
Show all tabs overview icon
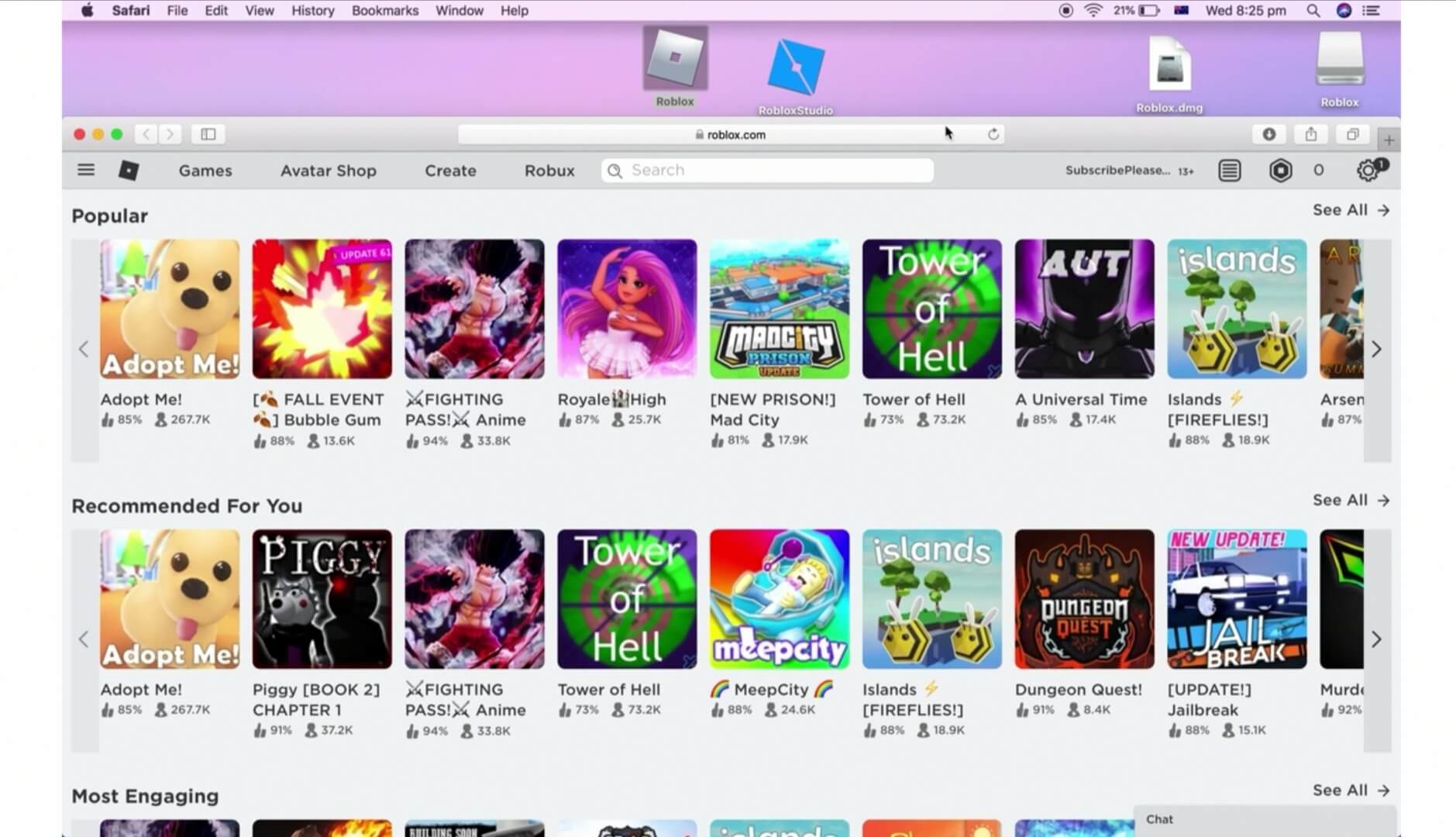[x=1353, y=134]
